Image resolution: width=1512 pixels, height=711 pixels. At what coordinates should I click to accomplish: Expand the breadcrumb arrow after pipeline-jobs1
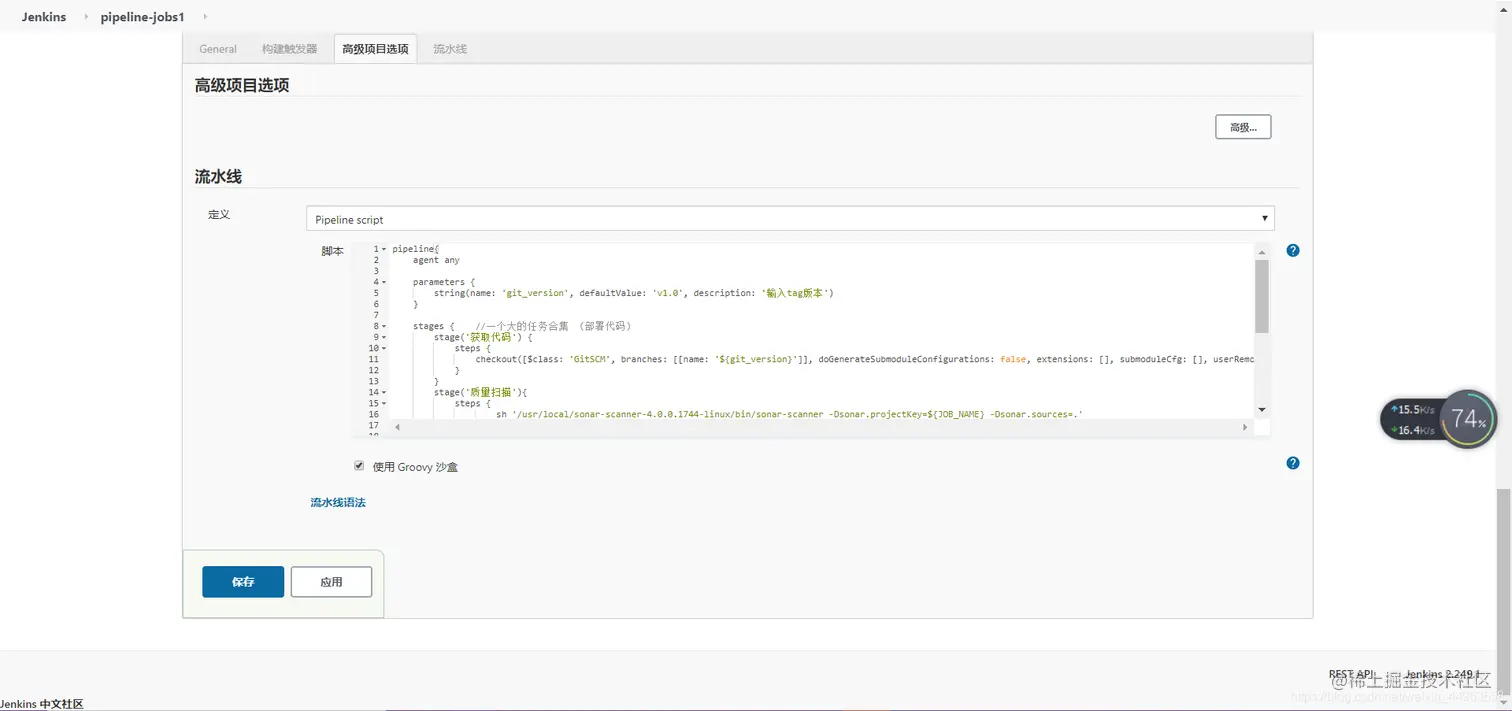click(205, 17)
